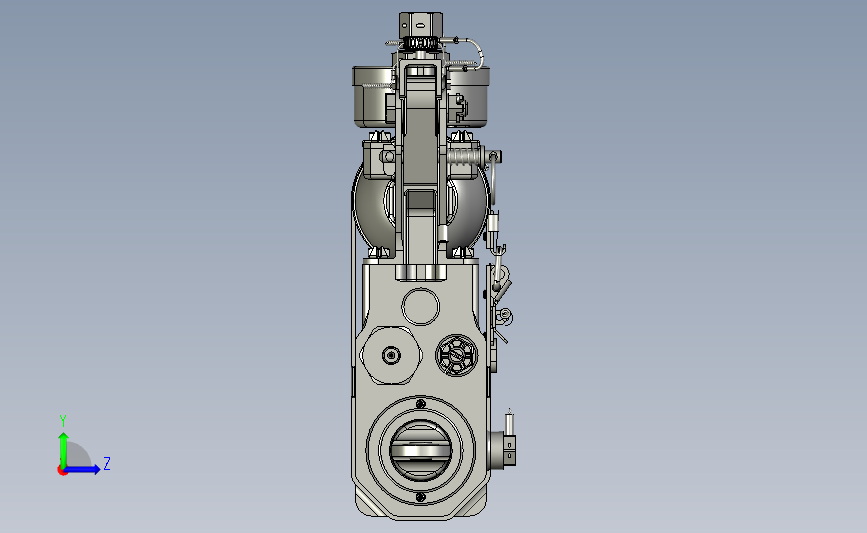Select the large round slotted cap on model
This screenshot has height=533, width=867.
[420, 451]
